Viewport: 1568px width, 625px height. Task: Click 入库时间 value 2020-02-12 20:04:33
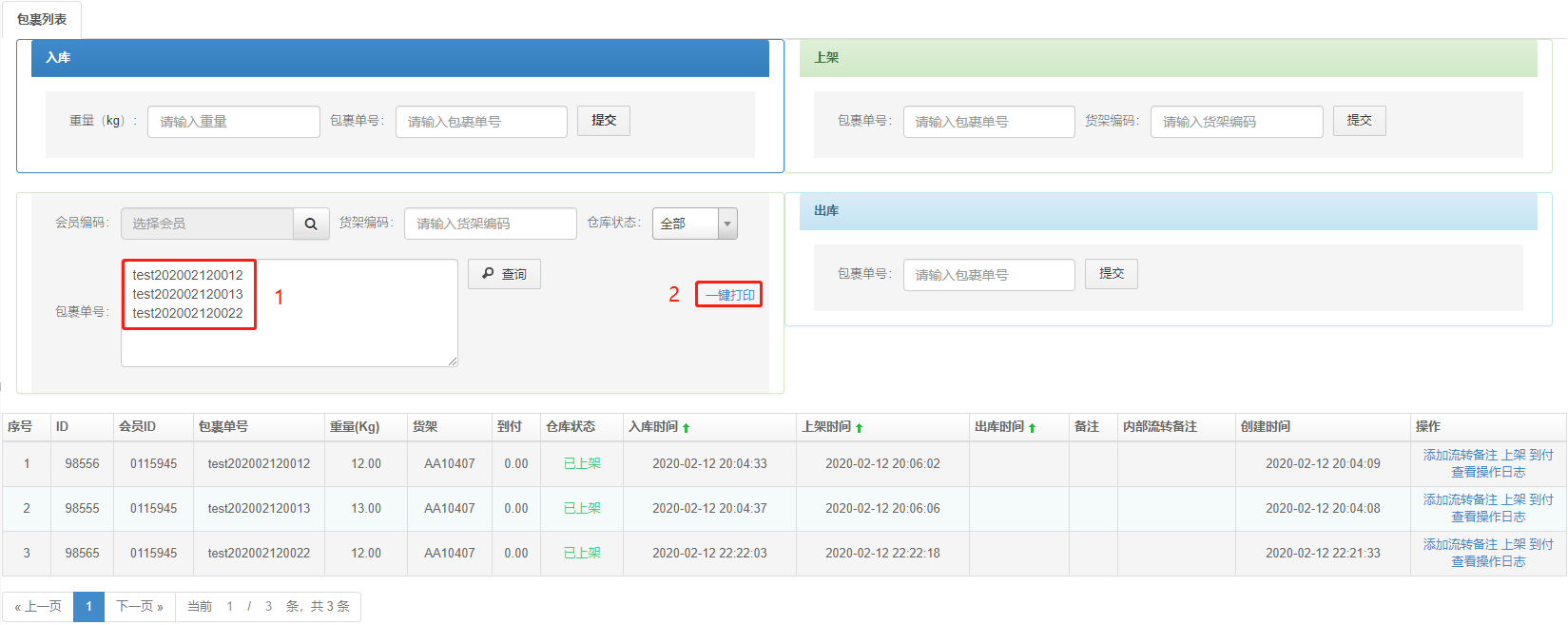(x=709, y=464)
